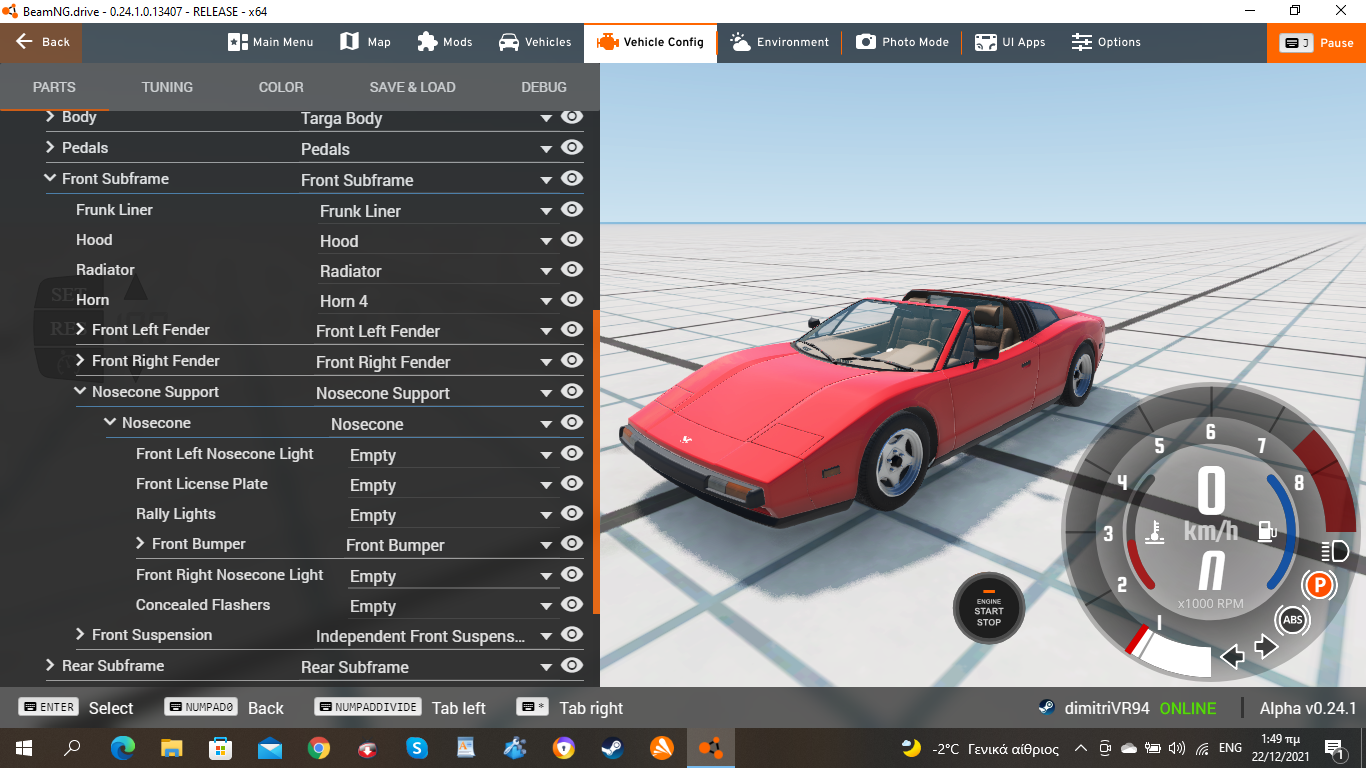
Task: Hide the Body part with its eye icon
Action: pyautogui.click(x=572, y=117)
